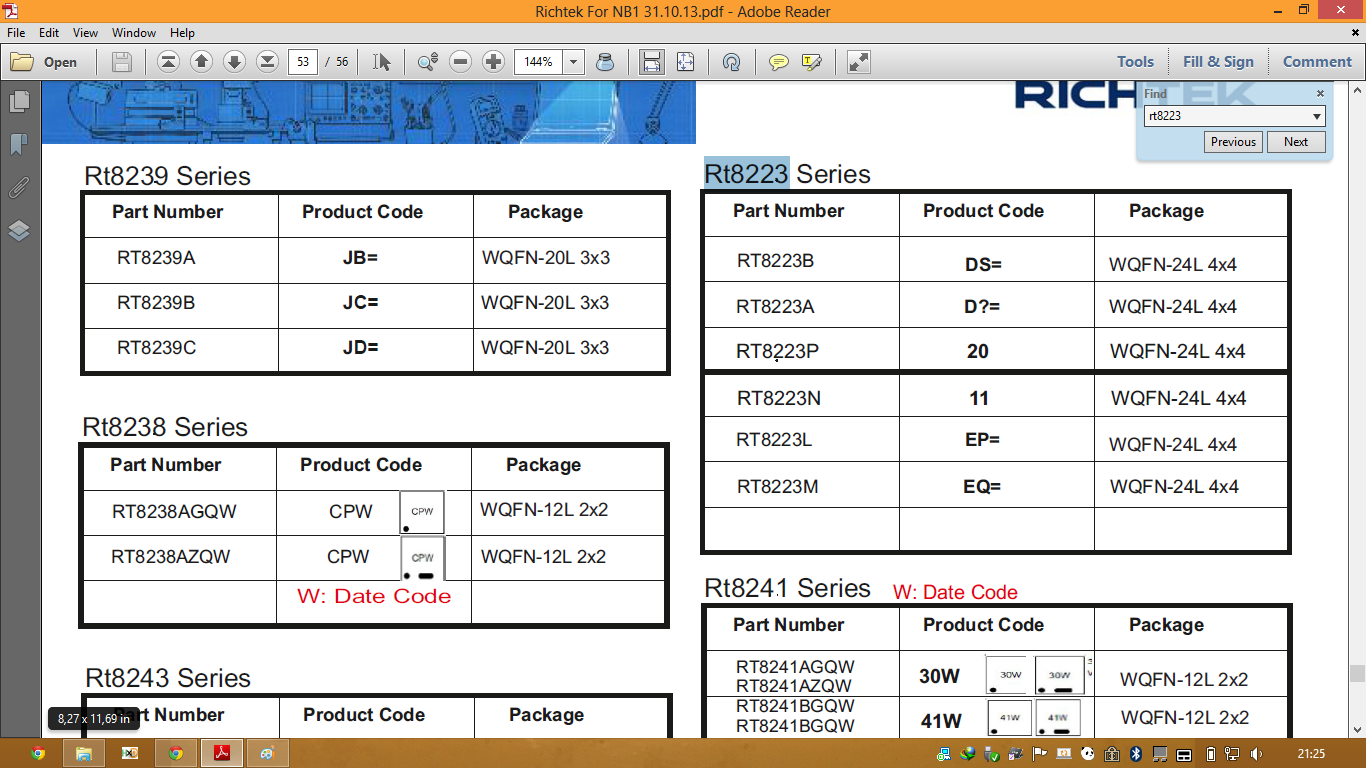
Task: Find the Next search match
Action: coord(1296,142)
